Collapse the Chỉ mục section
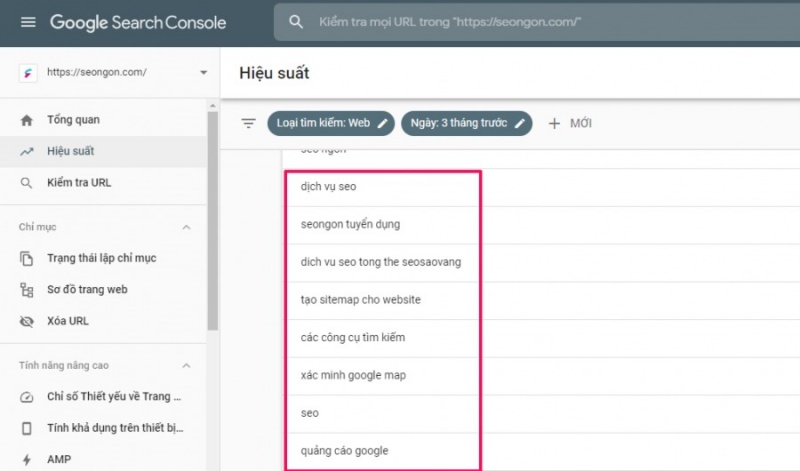This screenshot has width=800, height=471. 186,228
